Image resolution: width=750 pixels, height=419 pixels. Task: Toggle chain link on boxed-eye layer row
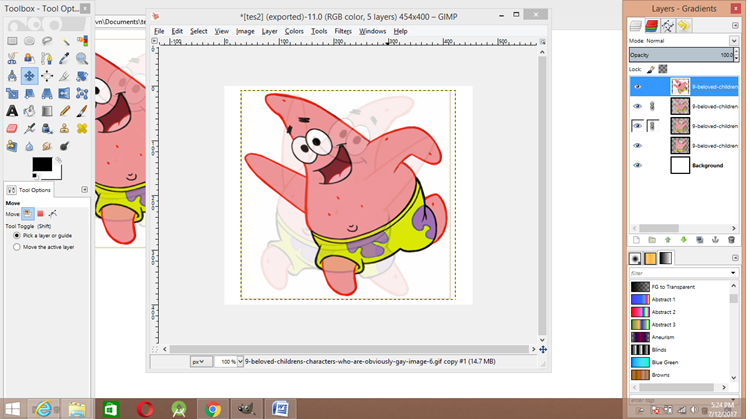(x=652, y=126)
